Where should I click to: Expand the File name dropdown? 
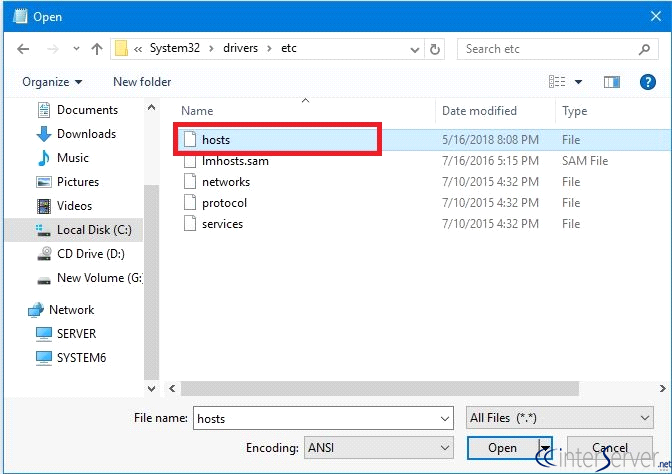point(445,418)
